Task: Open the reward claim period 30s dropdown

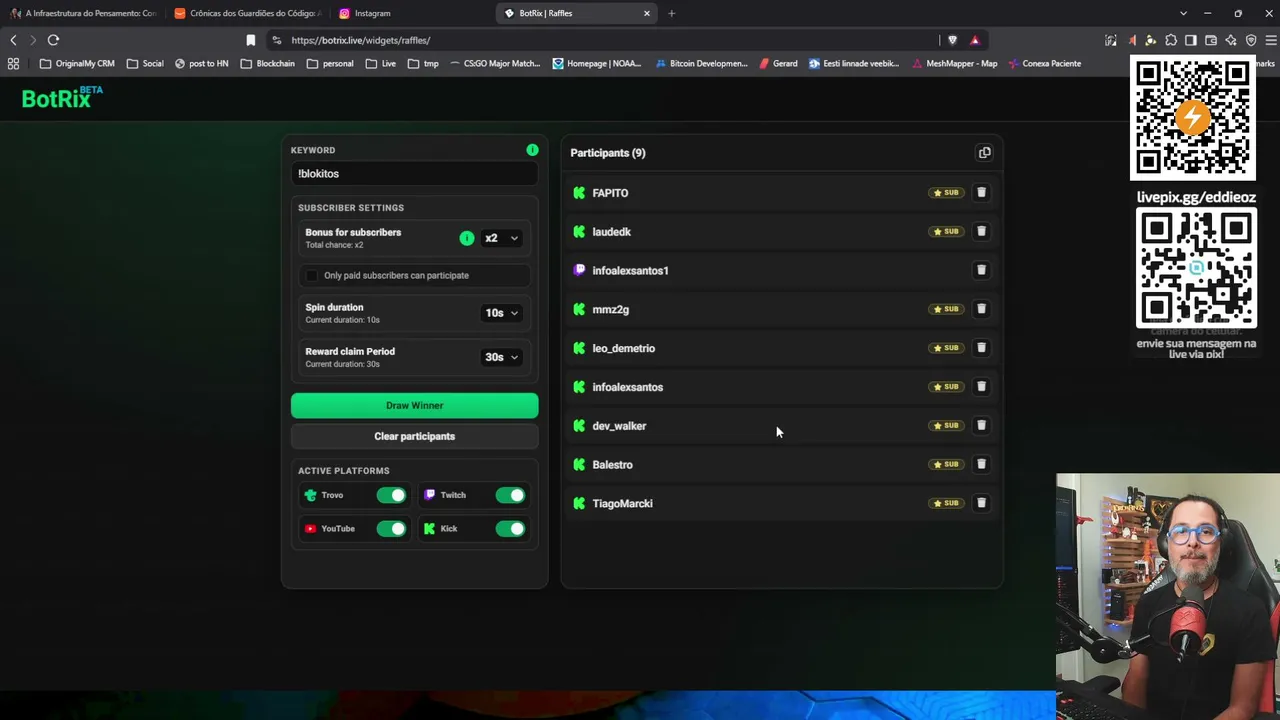Action: [x=502, y=357]
